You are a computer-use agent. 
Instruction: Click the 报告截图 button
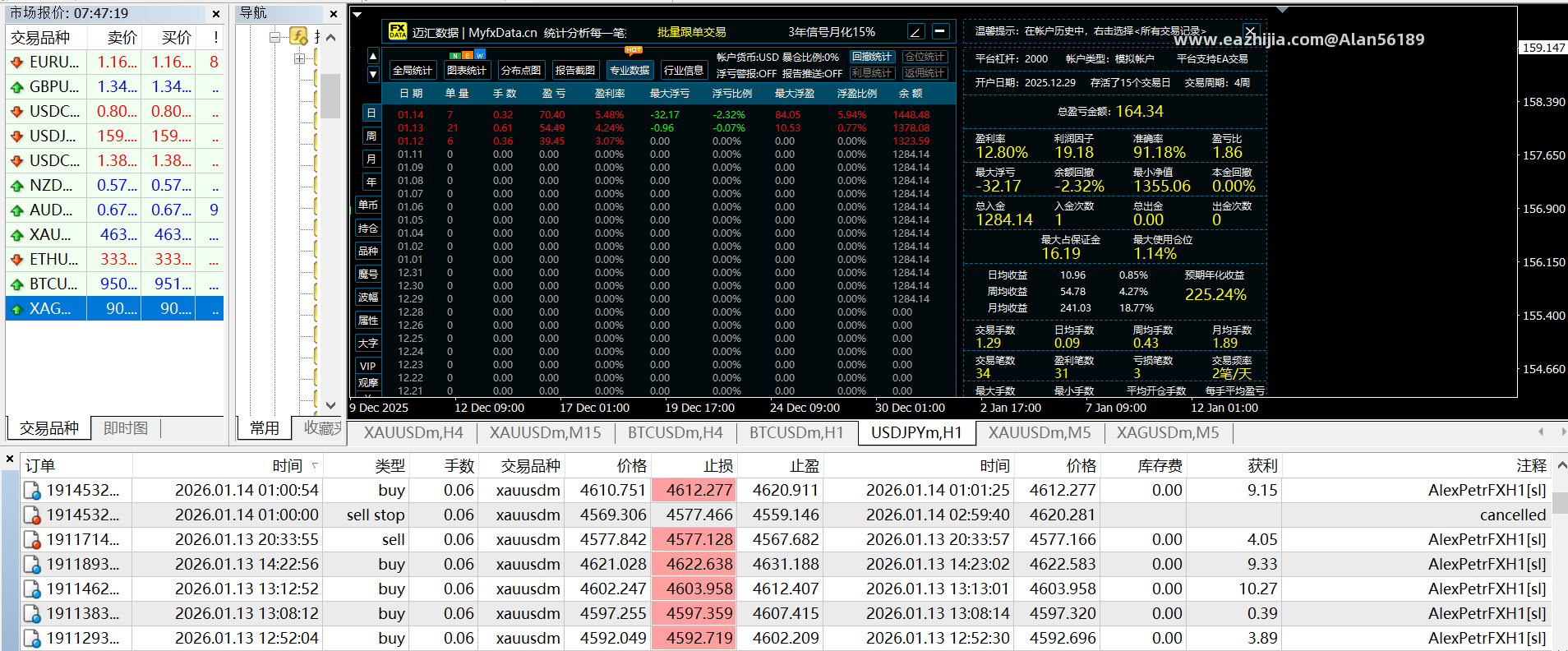[575, 71]
